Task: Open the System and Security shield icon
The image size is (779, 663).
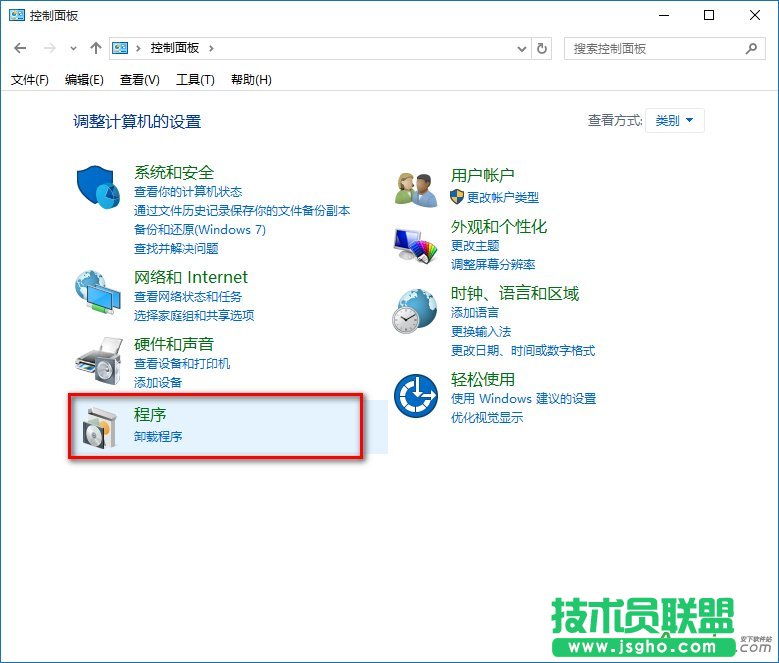Action: 98,187
